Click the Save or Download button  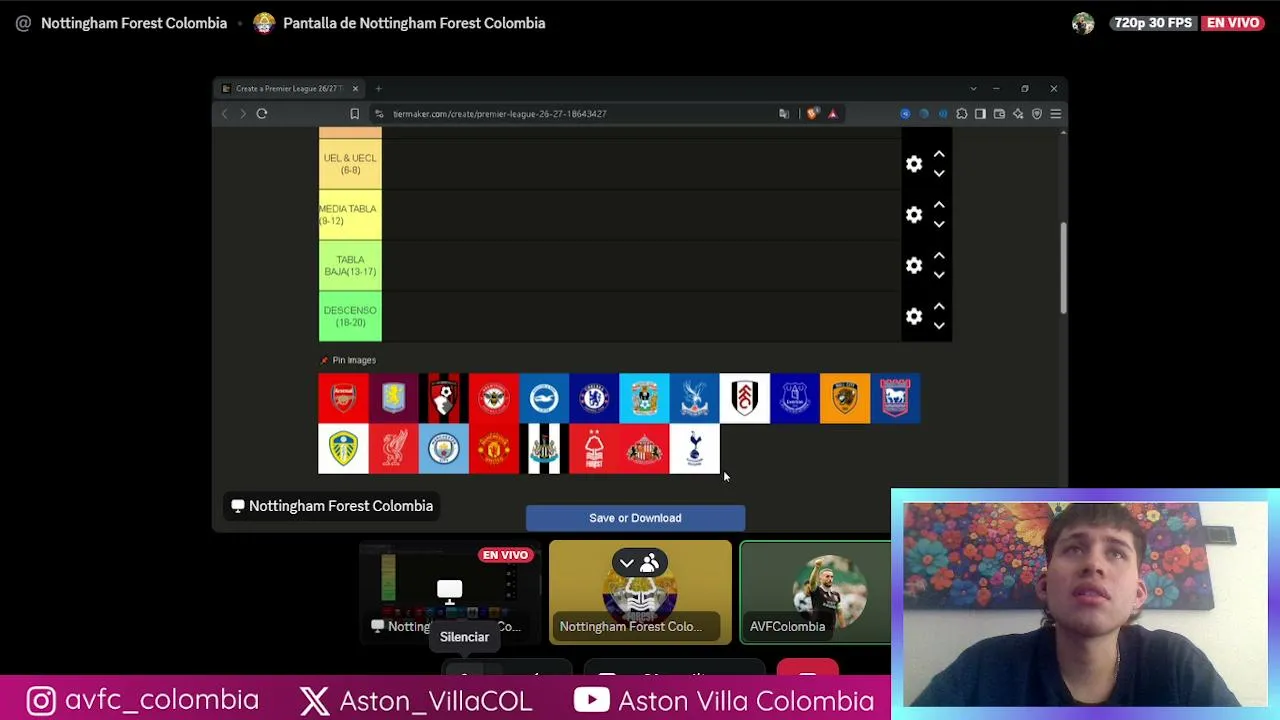(635, 518)
